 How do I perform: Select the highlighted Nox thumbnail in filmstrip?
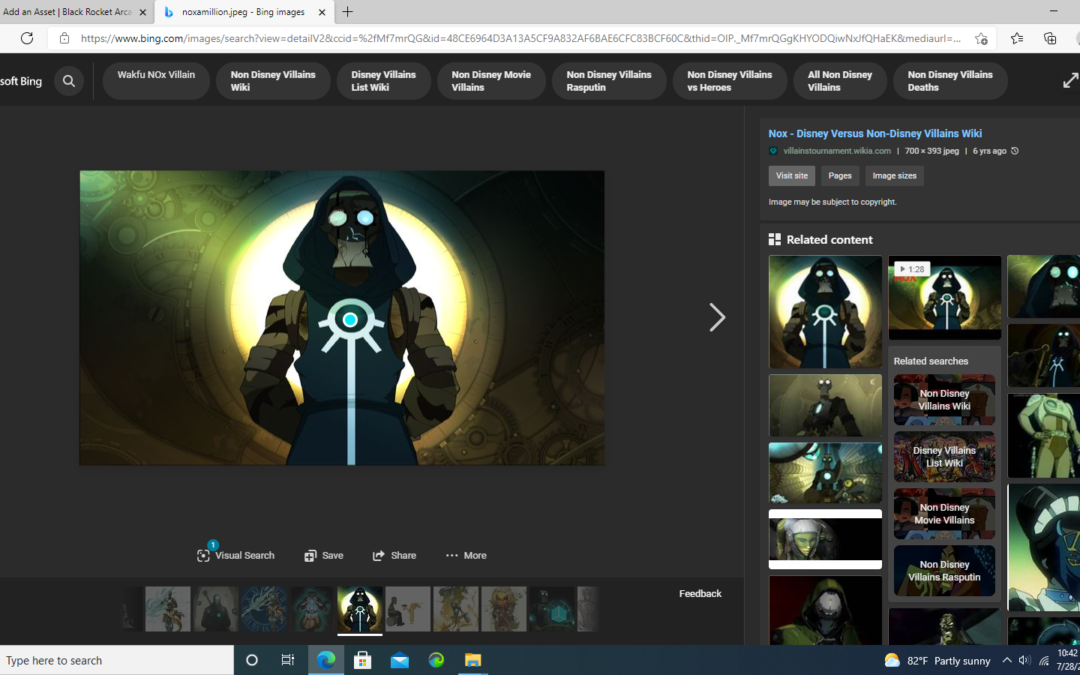(360, 610)
